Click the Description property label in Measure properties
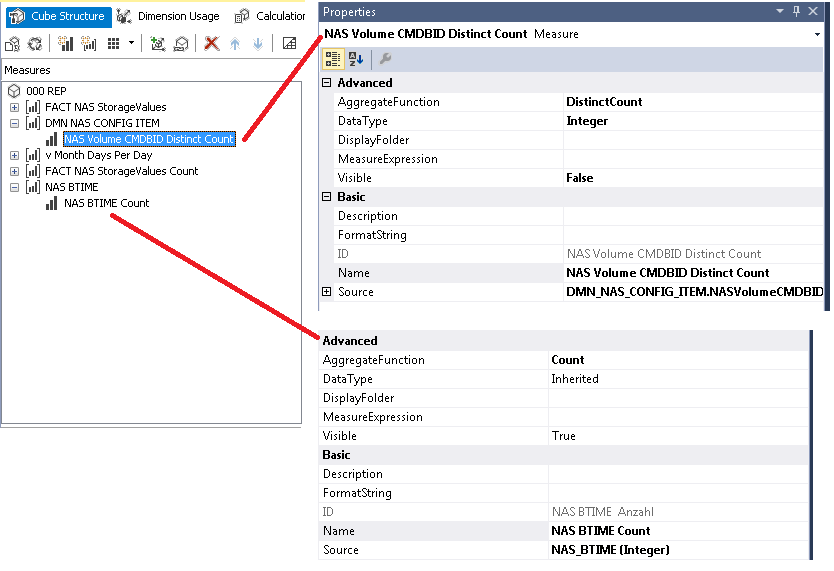The height and width of the screenshot is (571, 834). [368, 216]
